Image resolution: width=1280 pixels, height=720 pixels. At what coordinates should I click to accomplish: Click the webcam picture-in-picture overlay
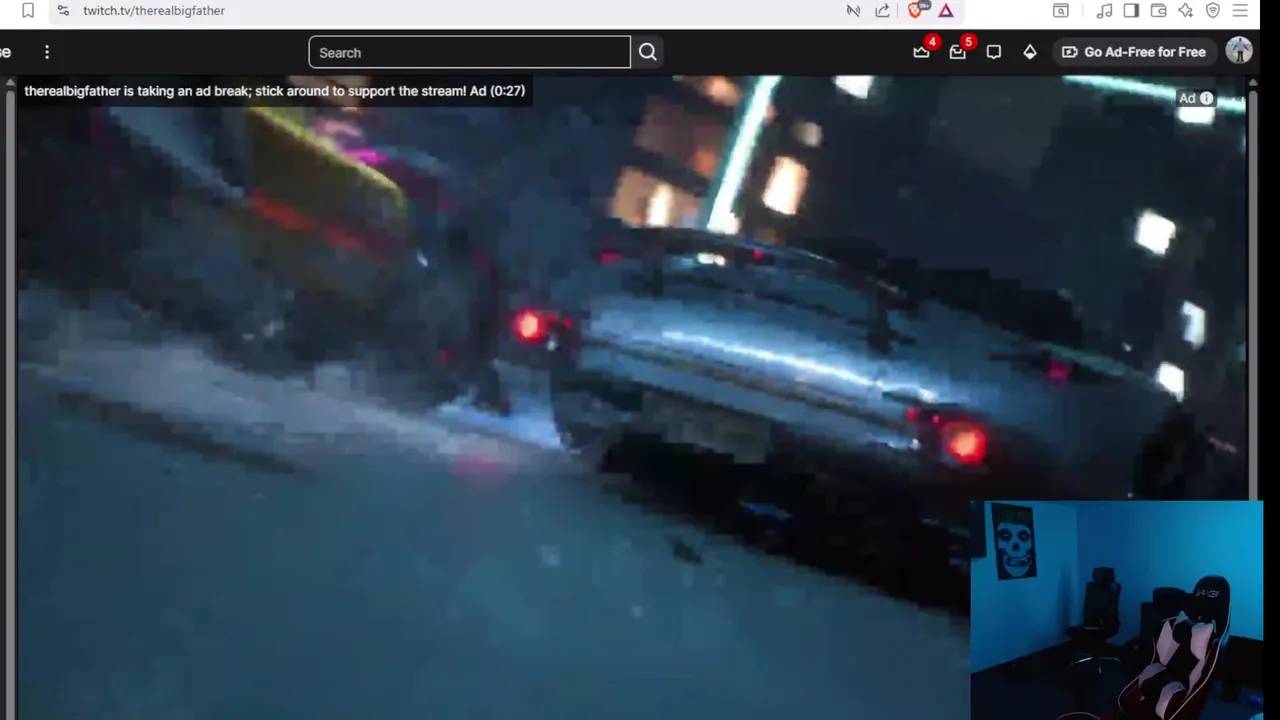(1117, 610)
